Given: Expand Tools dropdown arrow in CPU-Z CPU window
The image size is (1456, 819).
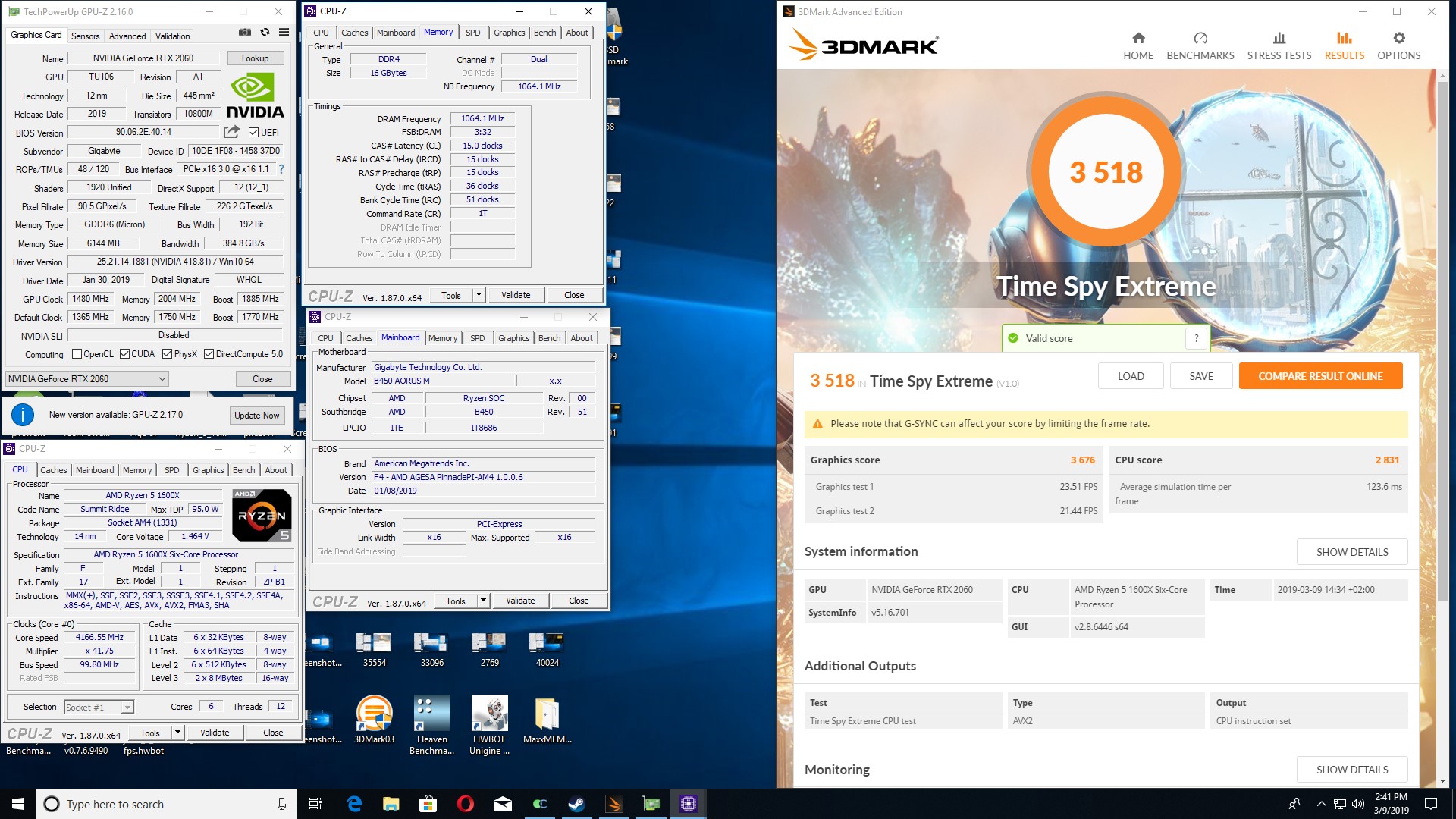Looking at the screenshot, I should (x=177, y=733).
